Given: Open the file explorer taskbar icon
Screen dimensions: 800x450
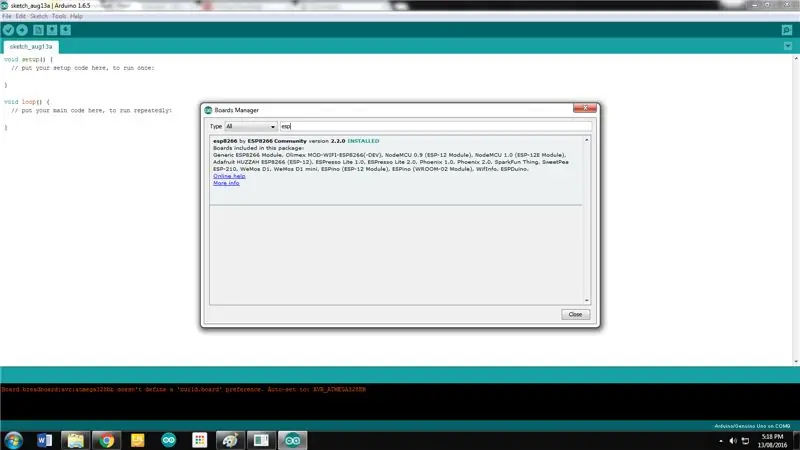Looking at the screenshot, I should pos(76,440).
